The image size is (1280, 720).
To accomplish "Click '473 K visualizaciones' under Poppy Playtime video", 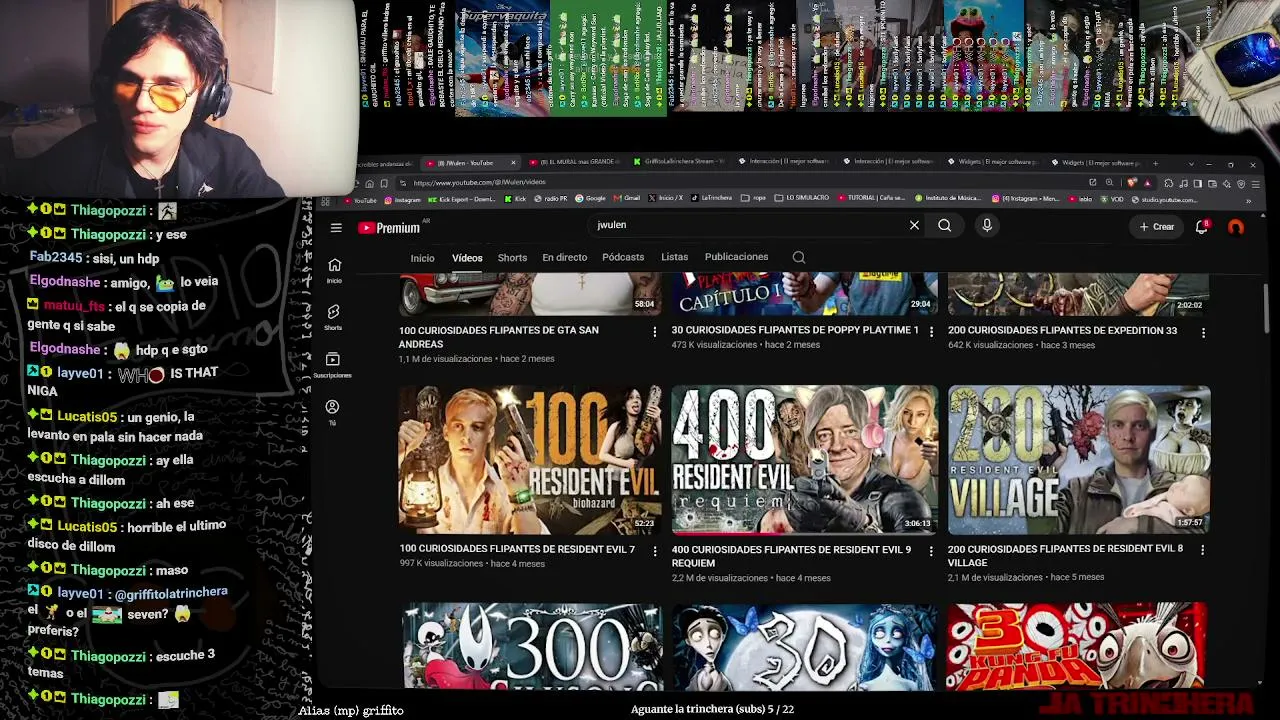I will (715, 345).
